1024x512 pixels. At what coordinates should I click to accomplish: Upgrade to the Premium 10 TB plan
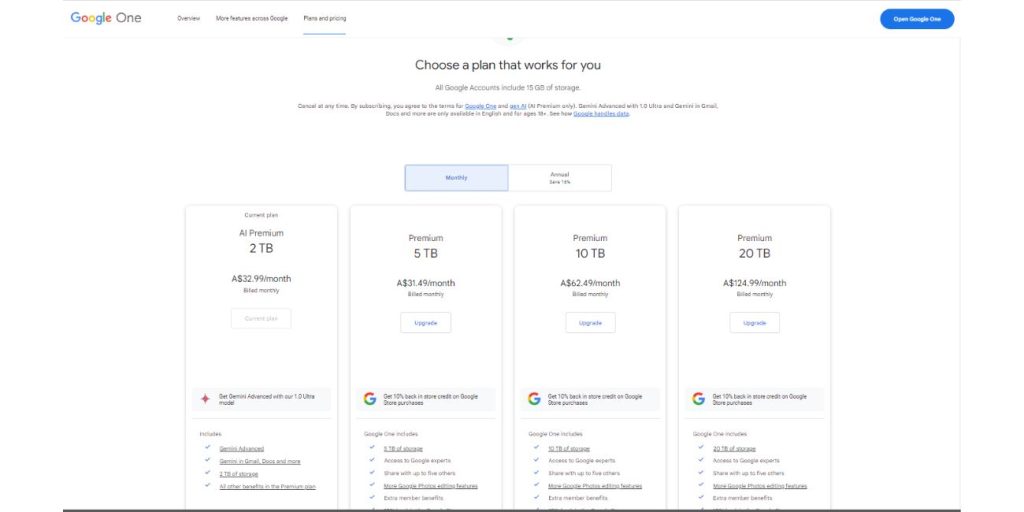coord(590,323)
